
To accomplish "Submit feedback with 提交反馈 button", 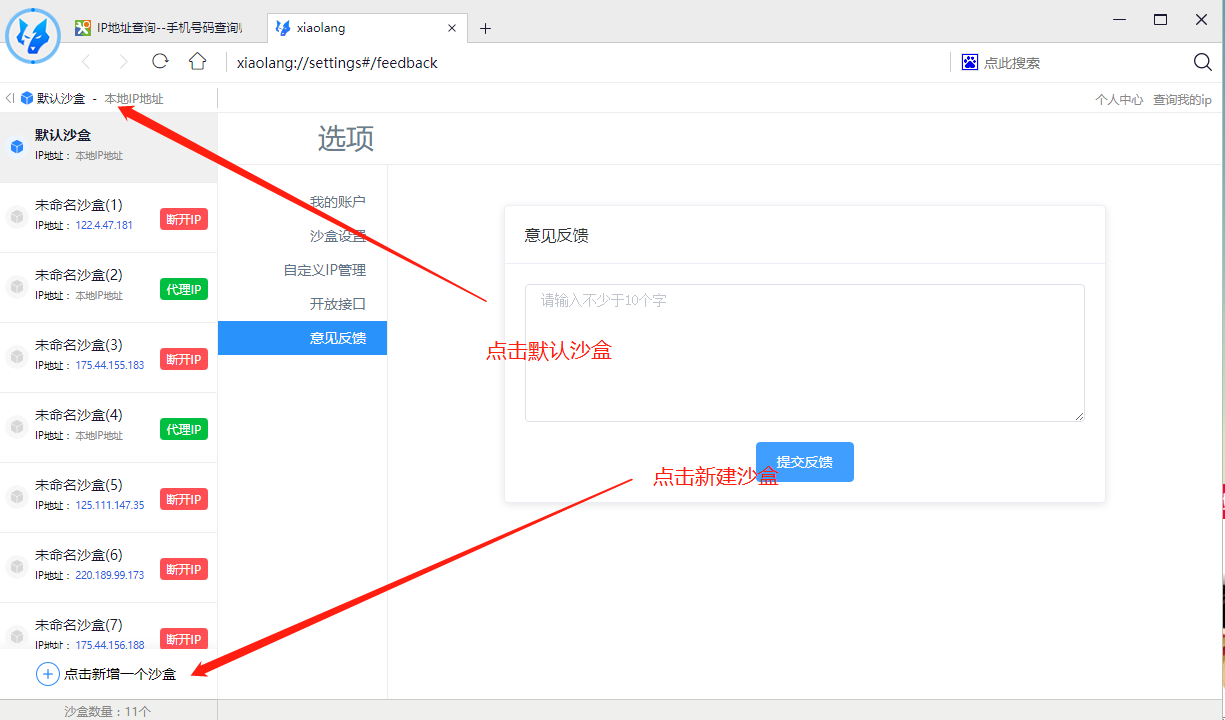I will pos(805,462).
